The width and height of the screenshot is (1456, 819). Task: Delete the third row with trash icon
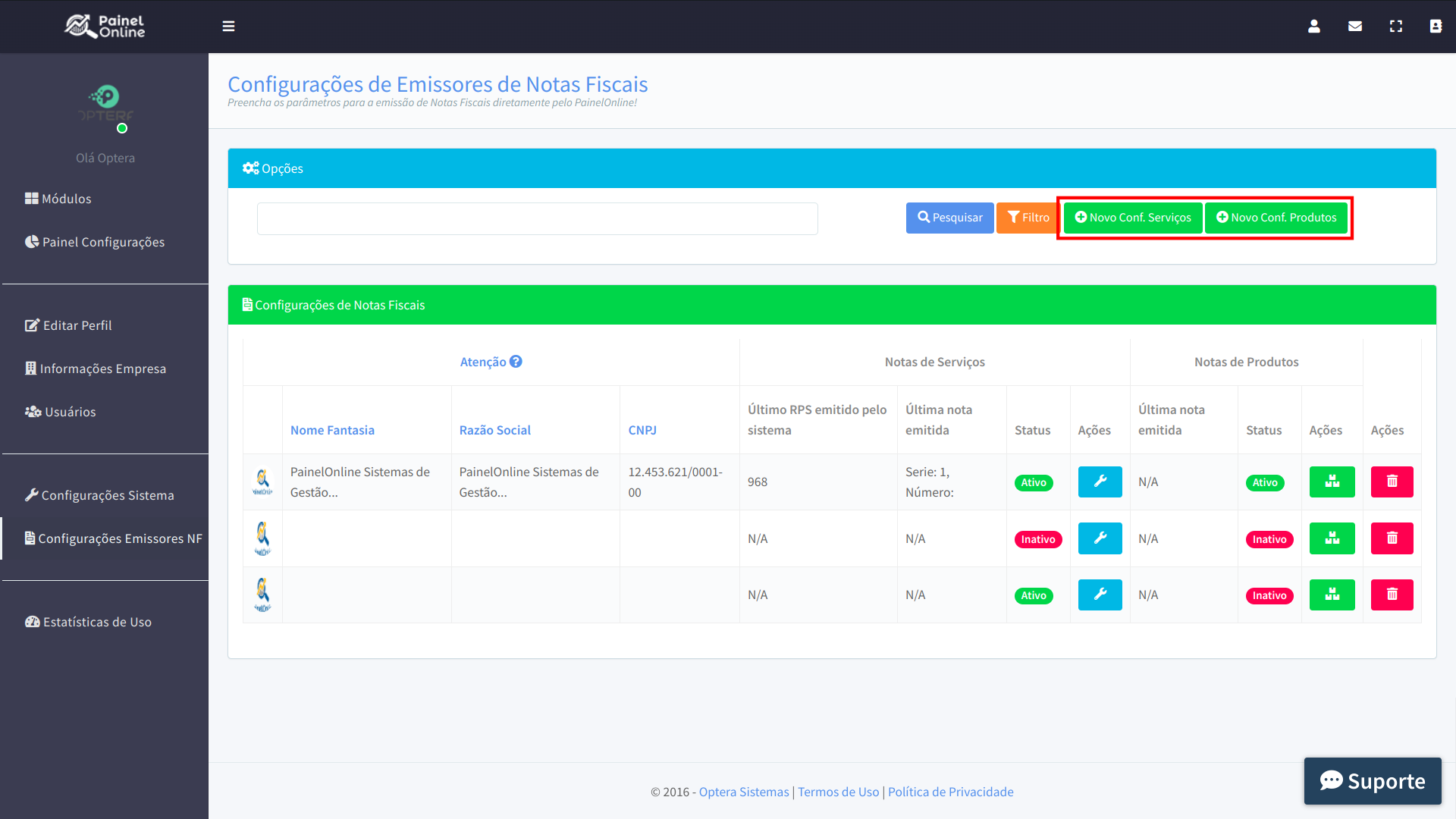1392,595
